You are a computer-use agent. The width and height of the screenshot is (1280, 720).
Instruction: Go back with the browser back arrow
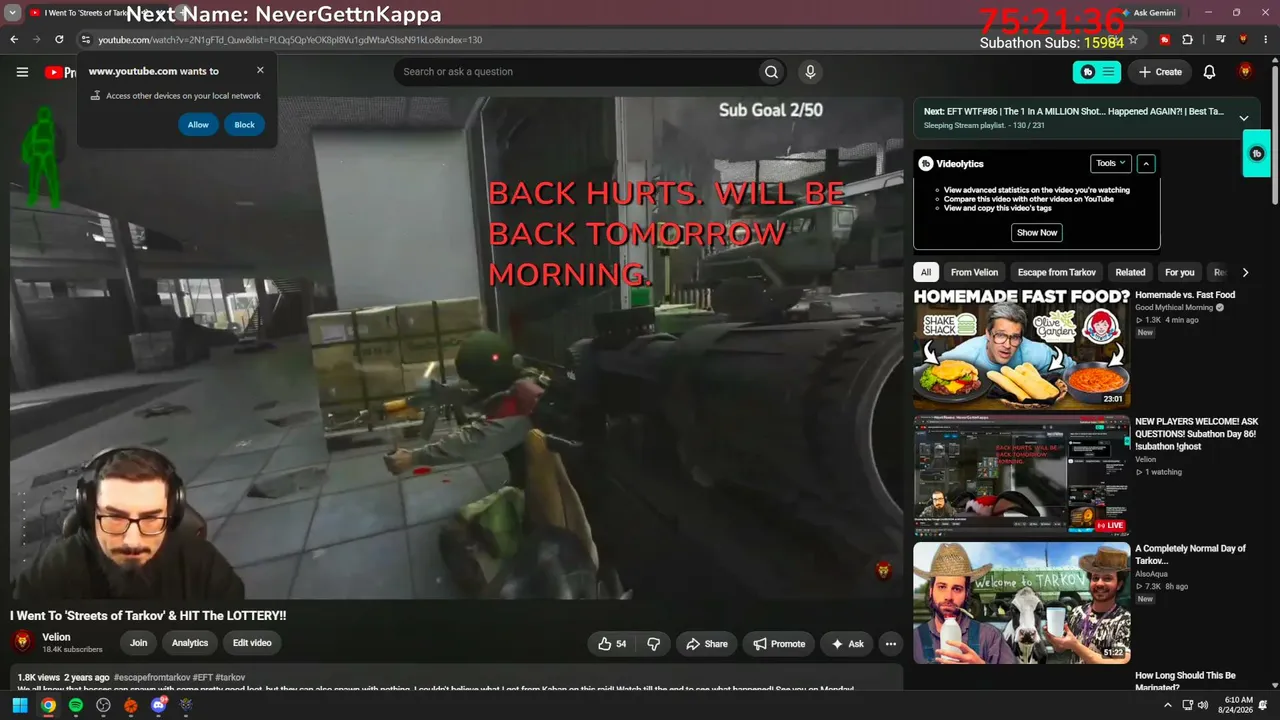[x=14, y=40]
